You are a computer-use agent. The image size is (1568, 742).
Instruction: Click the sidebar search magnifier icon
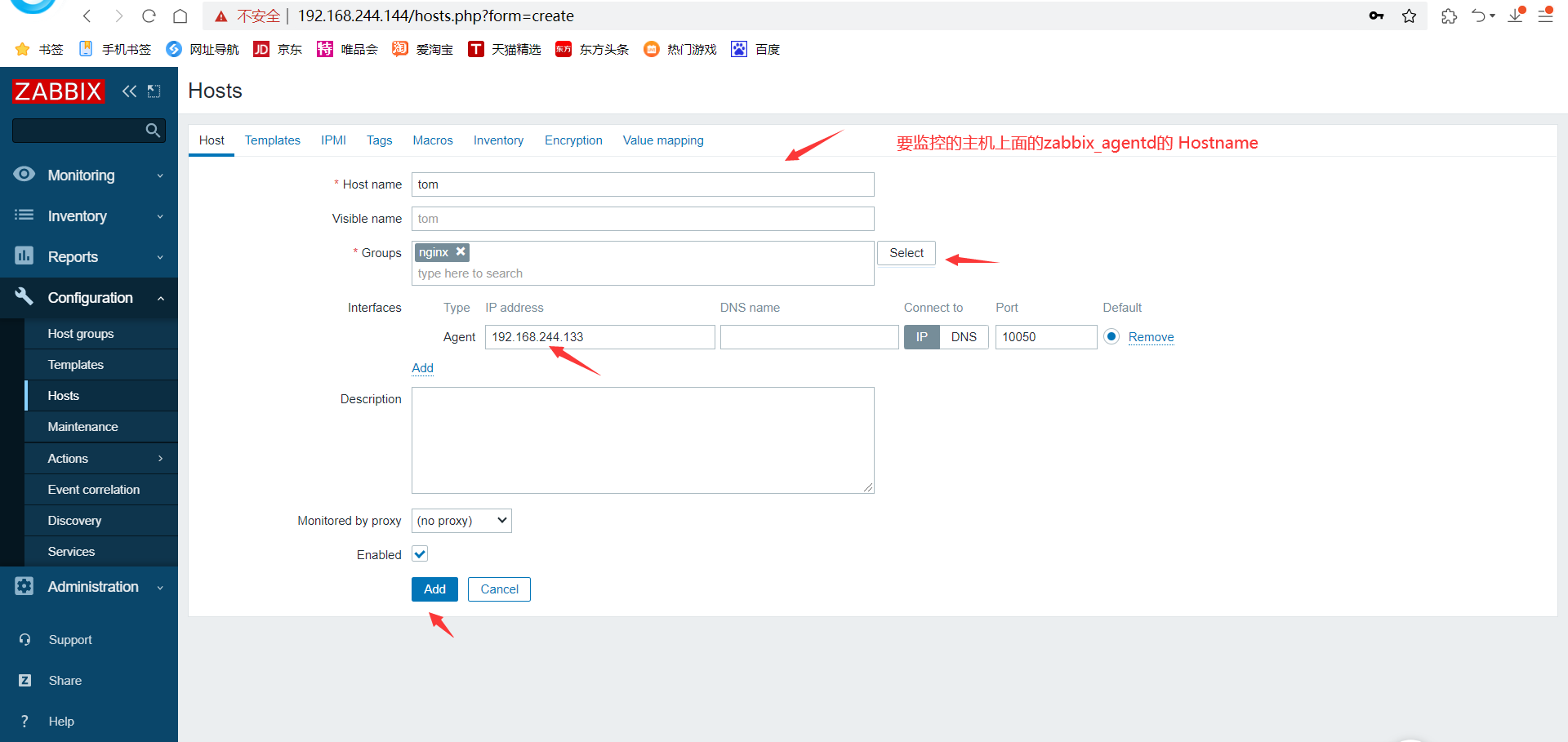click(153, 131)
